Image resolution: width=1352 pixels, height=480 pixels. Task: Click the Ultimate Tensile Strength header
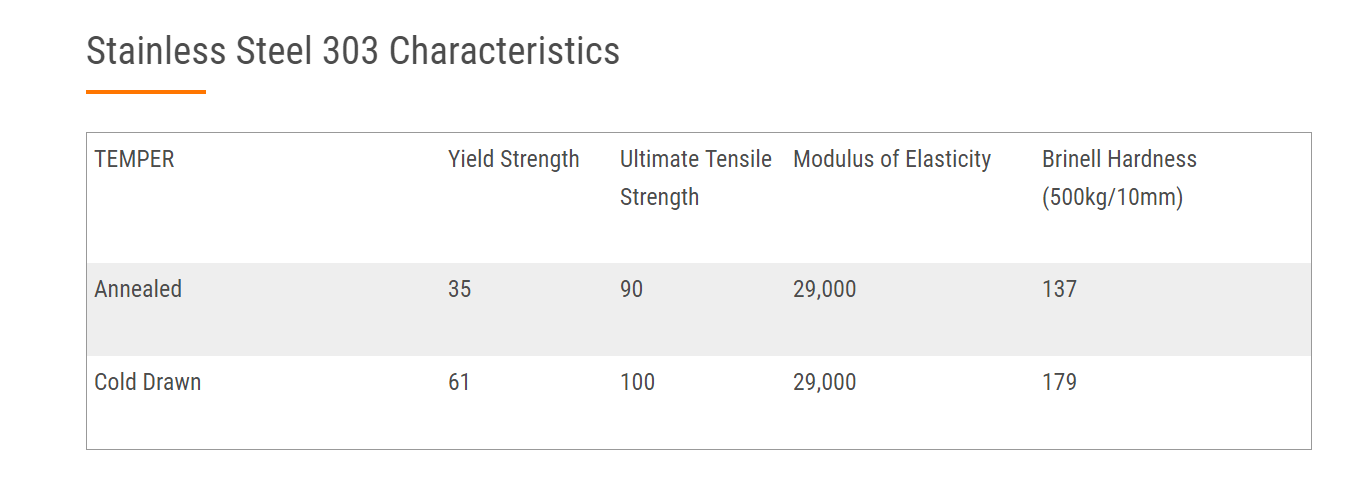coord(695,178)
